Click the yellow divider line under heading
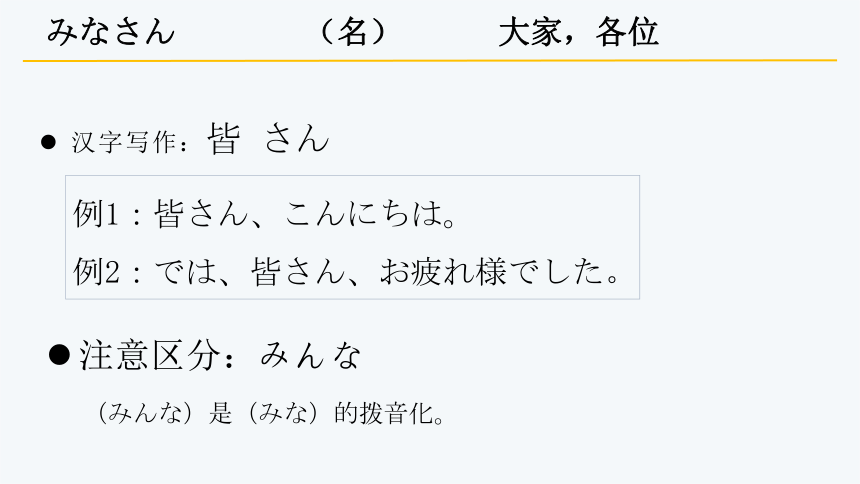The image size is (860, 484). 429,60
